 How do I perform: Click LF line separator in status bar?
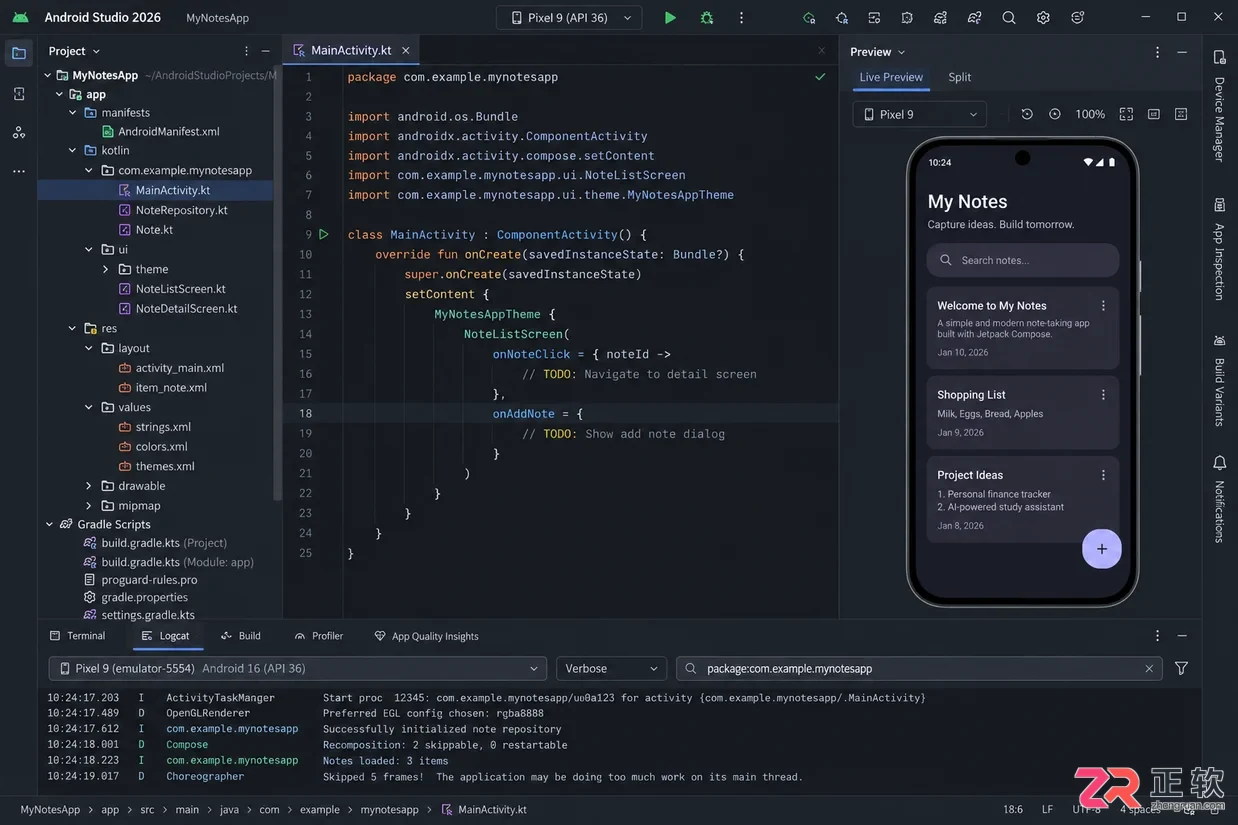coord(1047,809)
